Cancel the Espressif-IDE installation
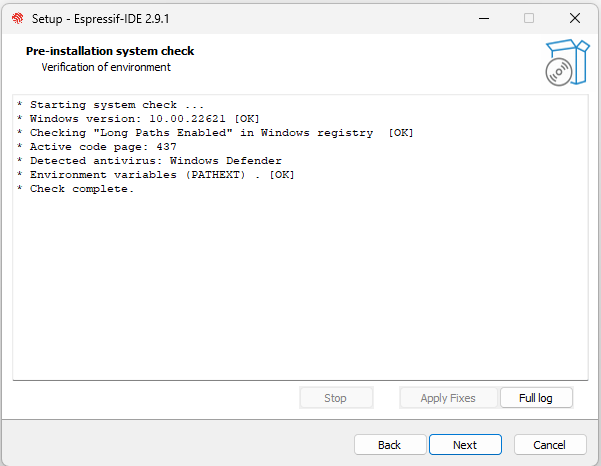Viewport: 601px width, 466px height. tap(550, 445)
